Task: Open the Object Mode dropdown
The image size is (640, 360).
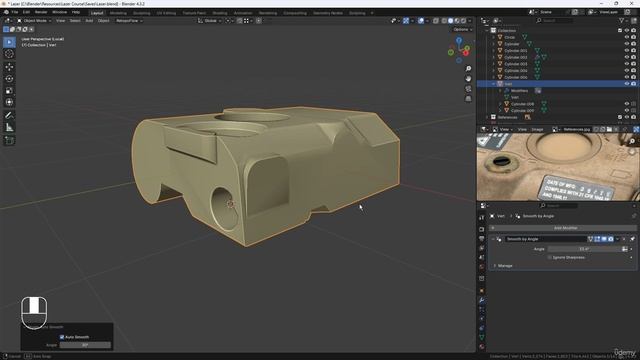Action: coord(34,20)
